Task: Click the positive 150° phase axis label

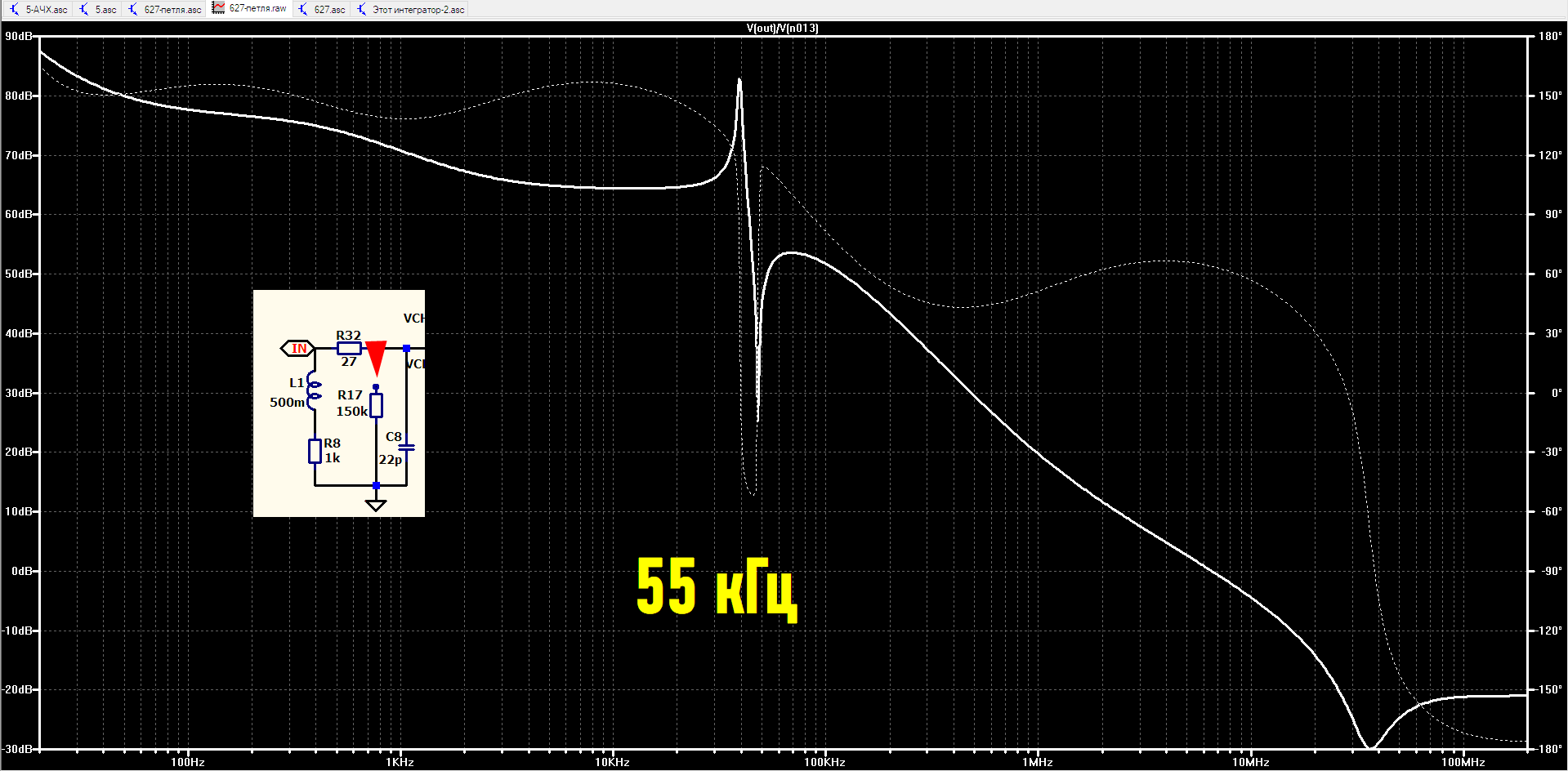Action: (x=1550, y=96)
